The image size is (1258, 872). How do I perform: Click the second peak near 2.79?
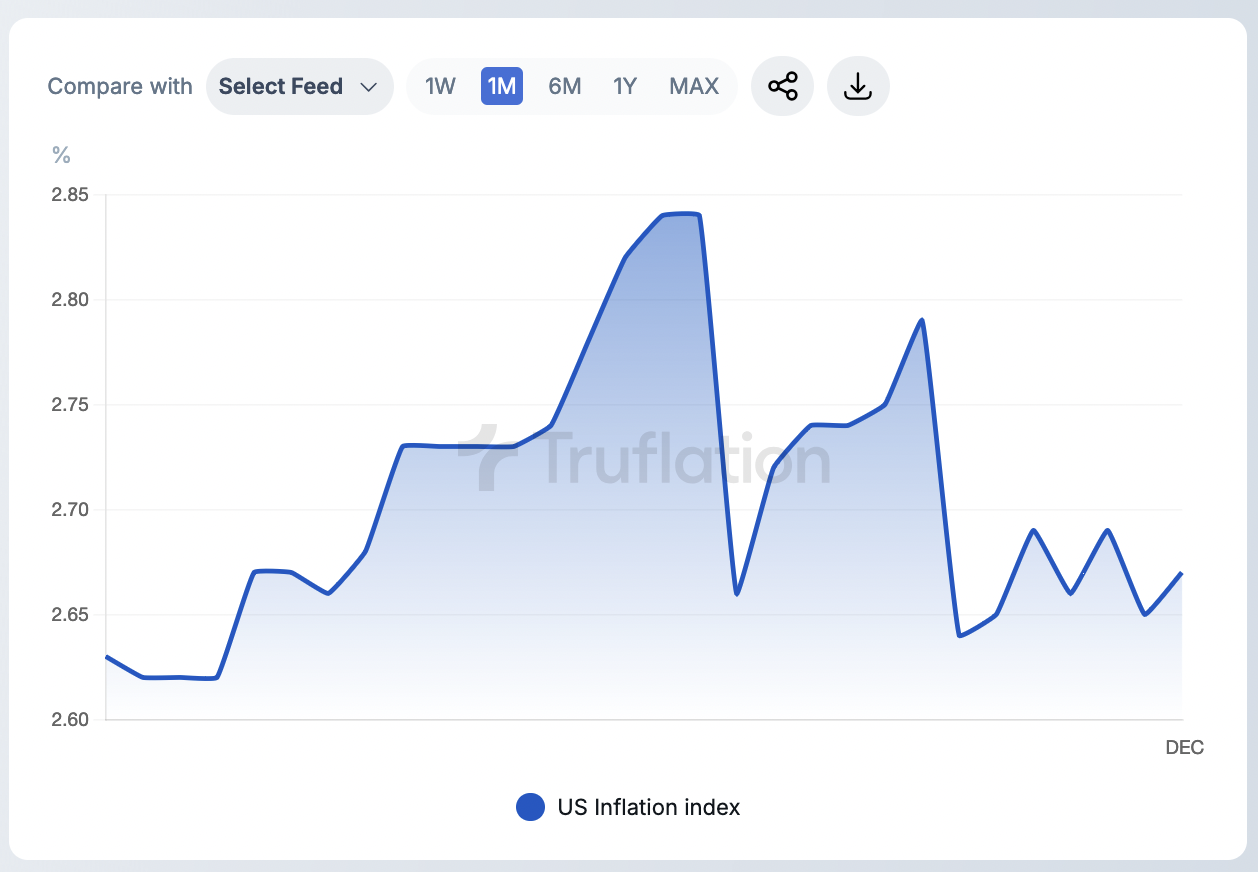tap(921, 320)
